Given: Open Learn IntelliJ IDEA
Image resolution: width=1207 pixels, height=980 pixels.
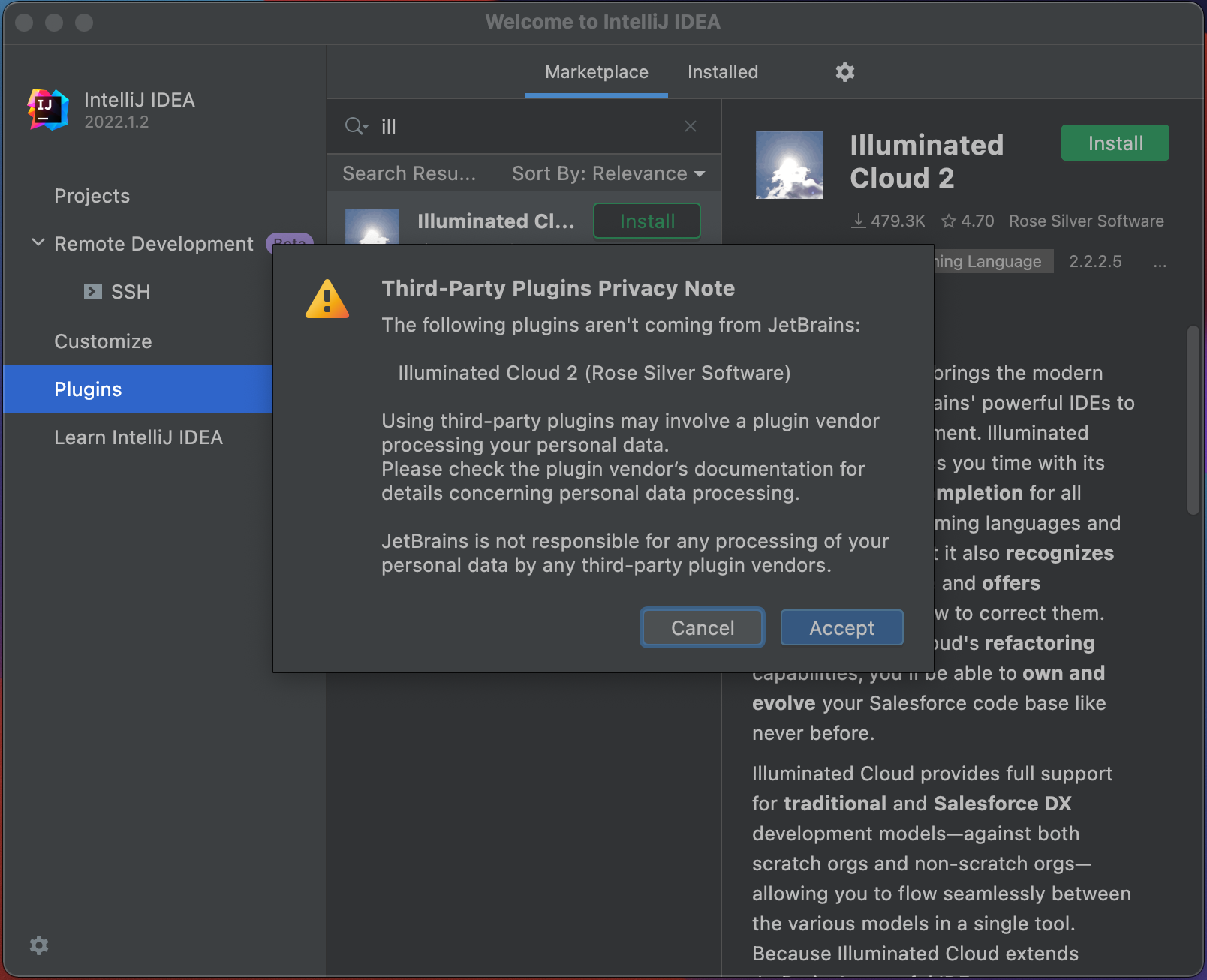Looking at the screenshot, I should (x=139, y=437).
